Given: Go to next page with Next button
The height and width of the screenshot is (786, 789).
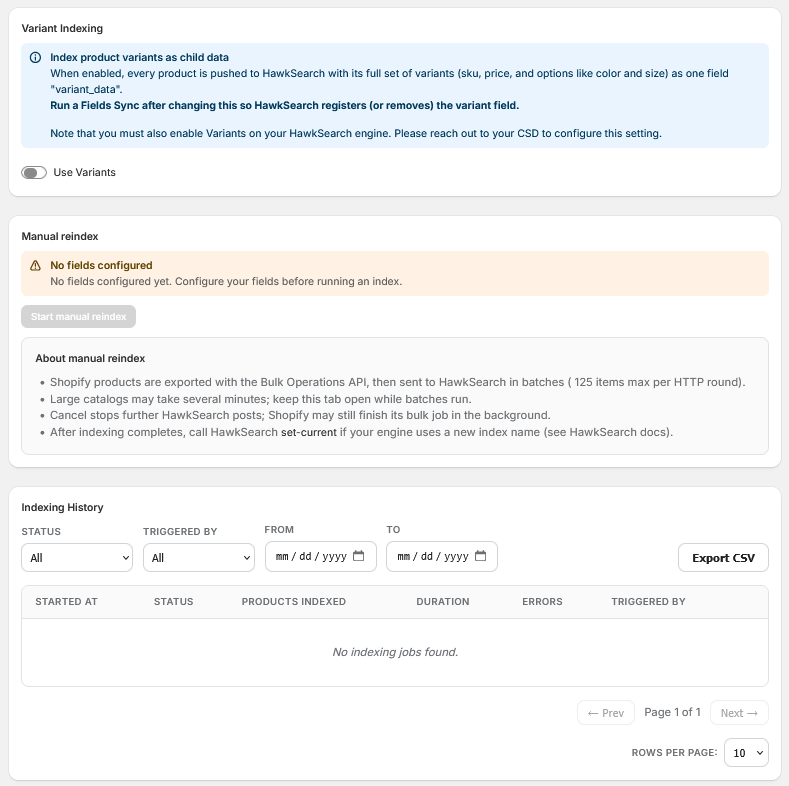Looking at the screenshot, I should point(739,713).
